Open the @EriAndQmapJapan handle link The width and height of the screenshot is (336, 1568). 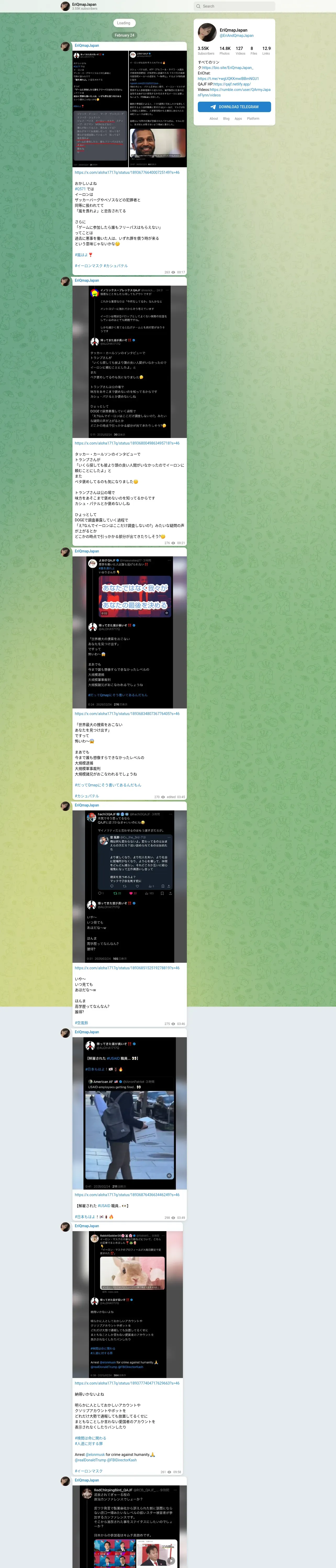point(237,36)
